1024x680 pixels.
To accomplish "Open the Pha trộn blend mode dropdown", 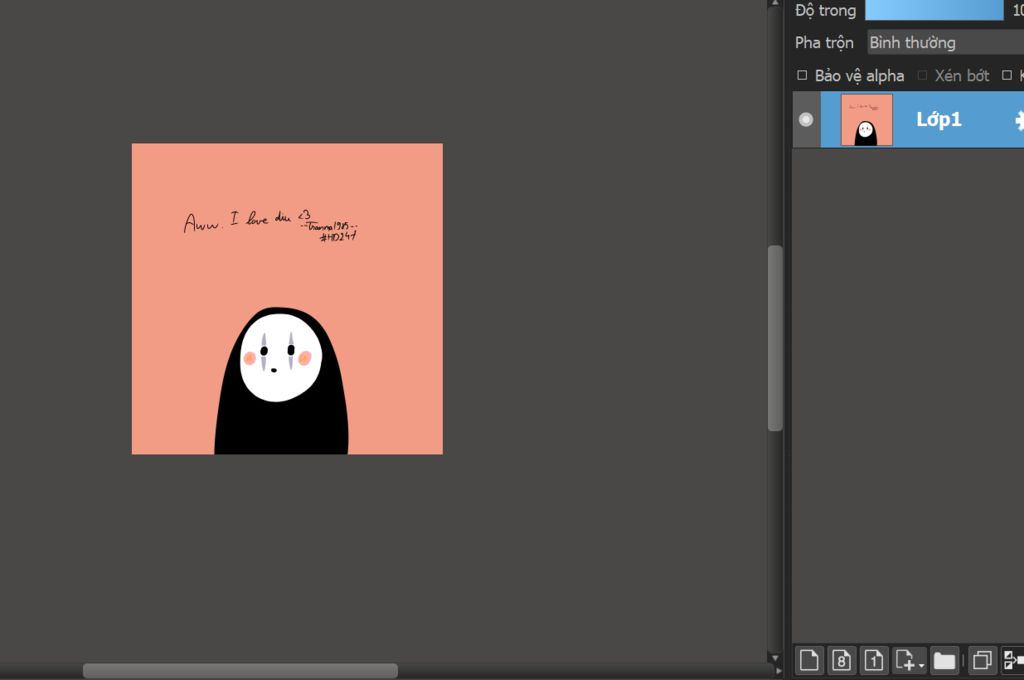I will tap(945, 42).
